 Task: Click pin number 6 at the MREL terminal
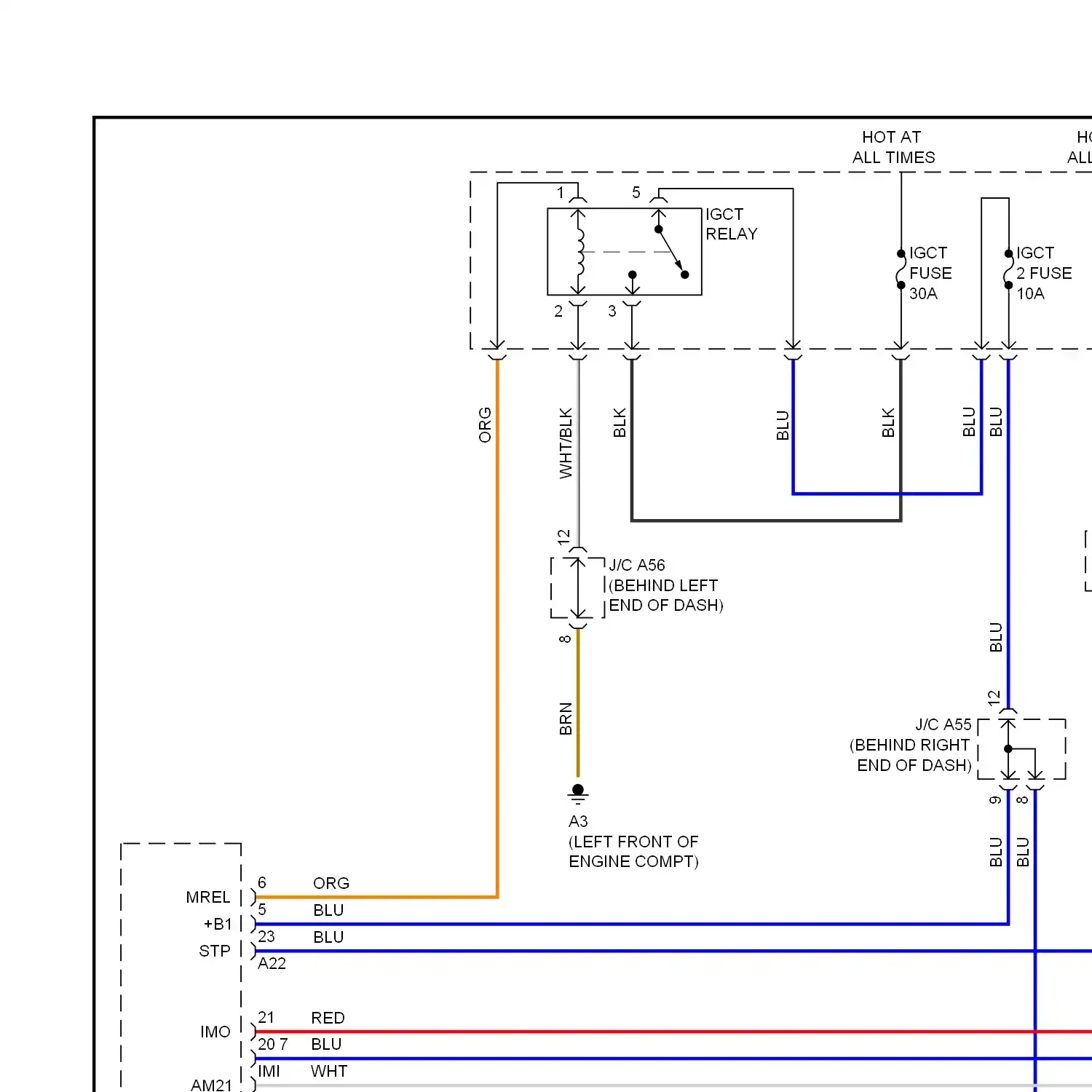[x=262, y=882]
